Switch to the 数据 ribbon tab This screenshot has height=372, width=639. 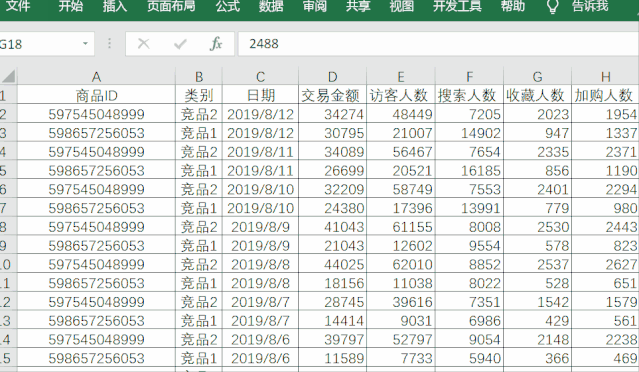(271, 6)
